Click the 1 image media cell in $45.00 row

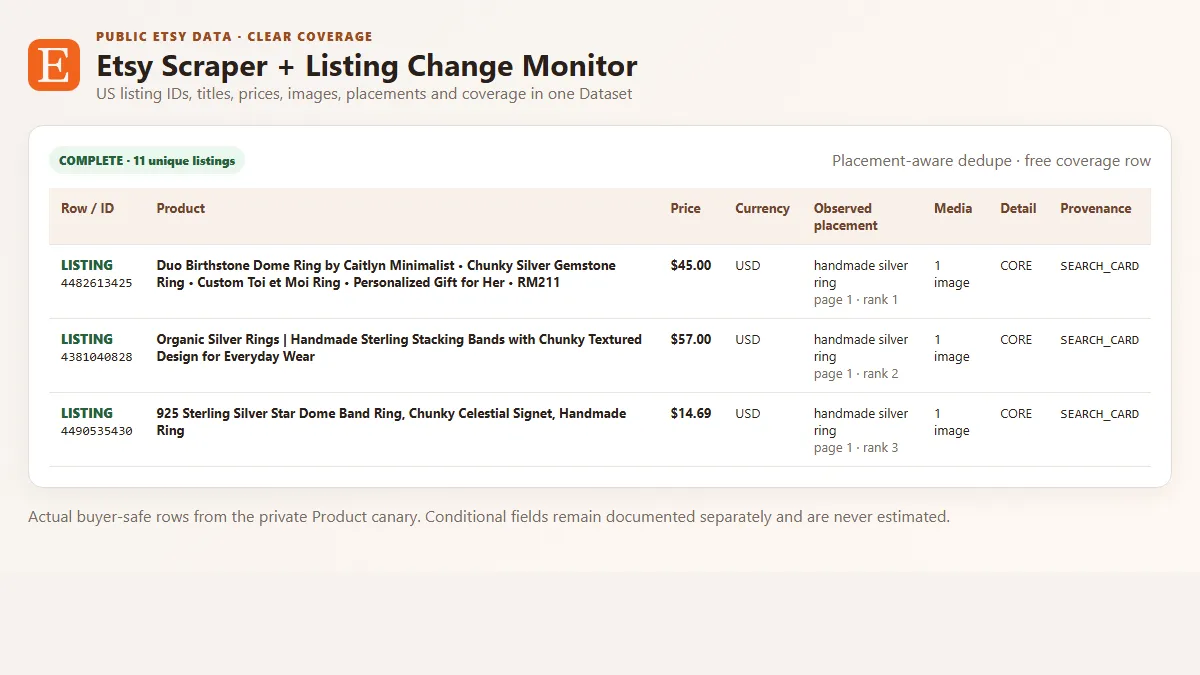(x=952, y=274)
